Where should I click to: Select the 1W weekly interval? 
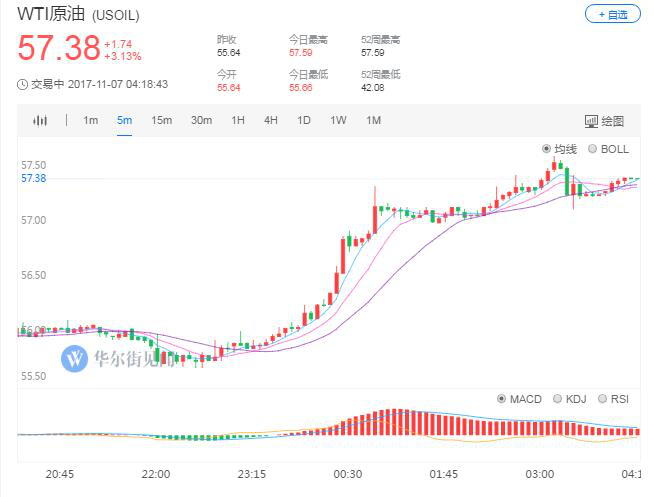(338, 121)
